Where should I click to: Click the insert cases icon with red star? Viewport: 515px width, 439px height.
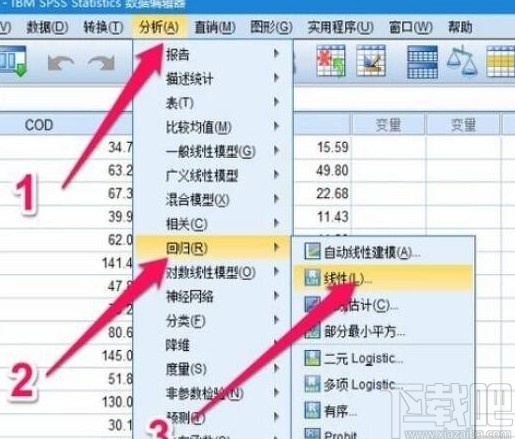[x=331, y=61]
